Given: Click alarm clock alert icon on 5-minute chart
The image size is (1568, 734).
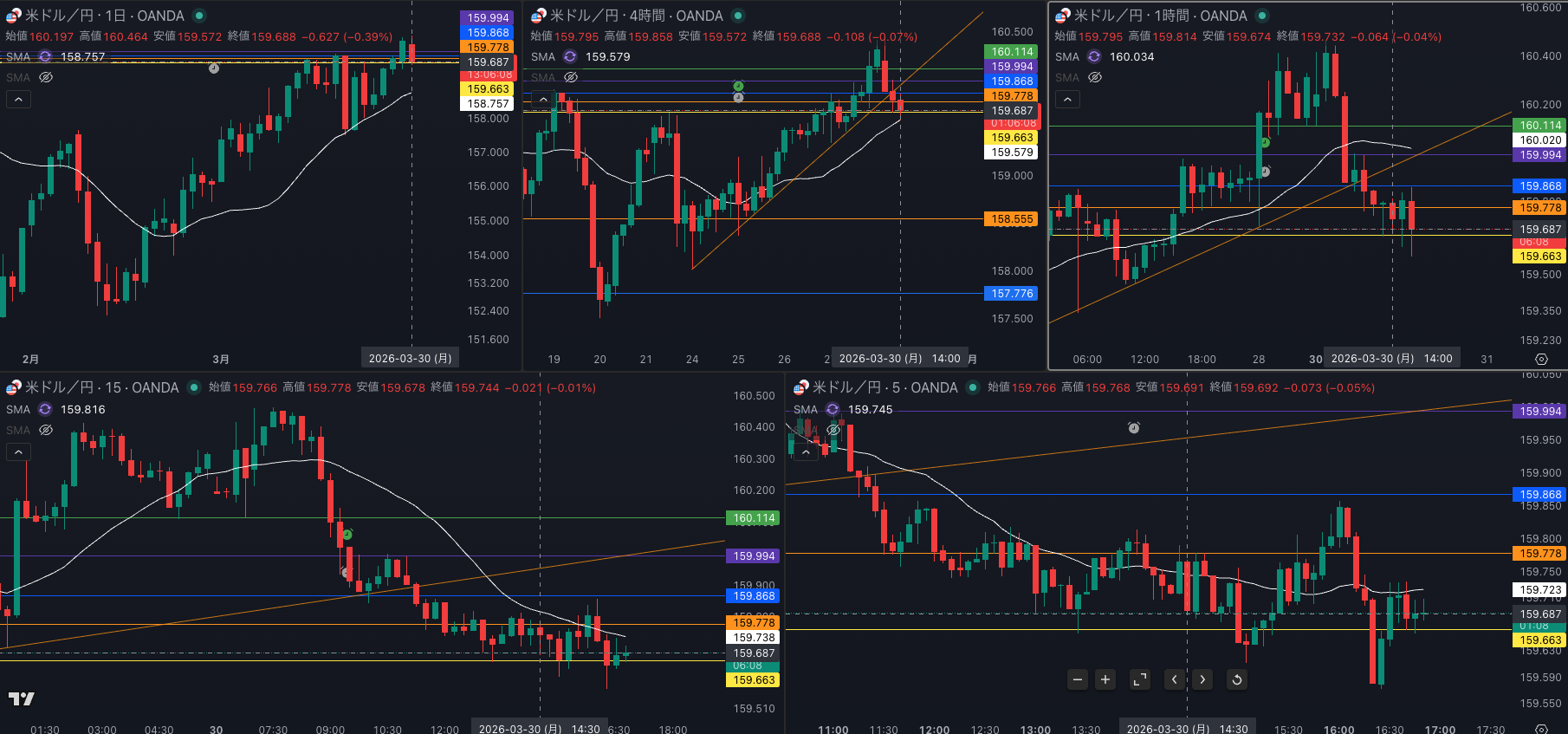Looking at the screenshot, I should 1134,428.
